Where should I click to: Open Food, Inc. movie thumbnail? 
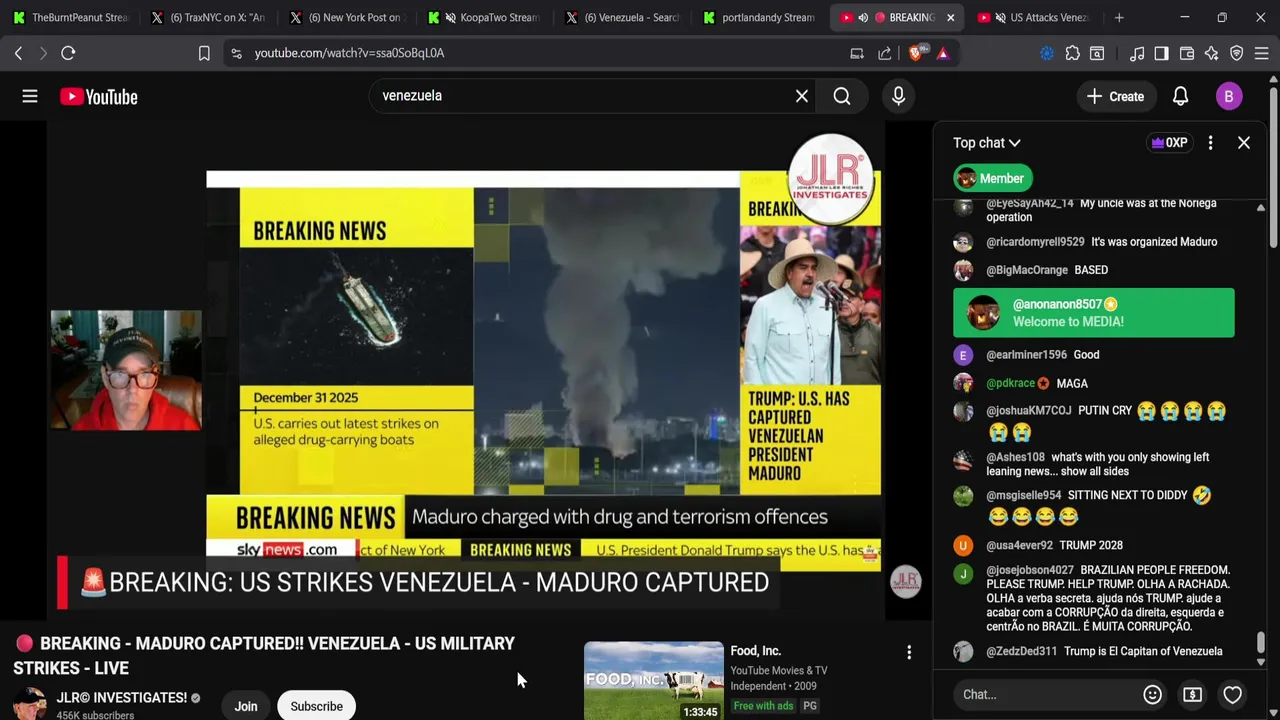653,680
